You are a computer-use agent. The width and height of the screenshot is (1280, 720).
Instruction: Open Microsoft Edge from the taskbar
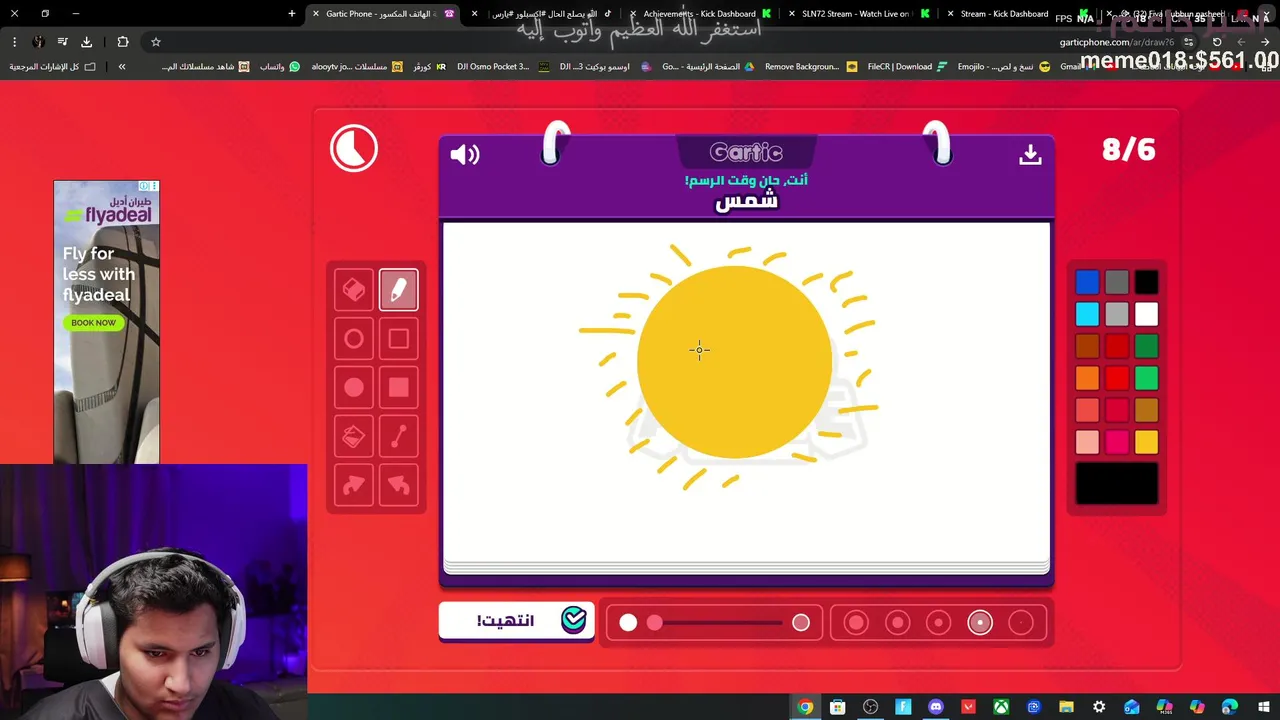[1229, 707]
